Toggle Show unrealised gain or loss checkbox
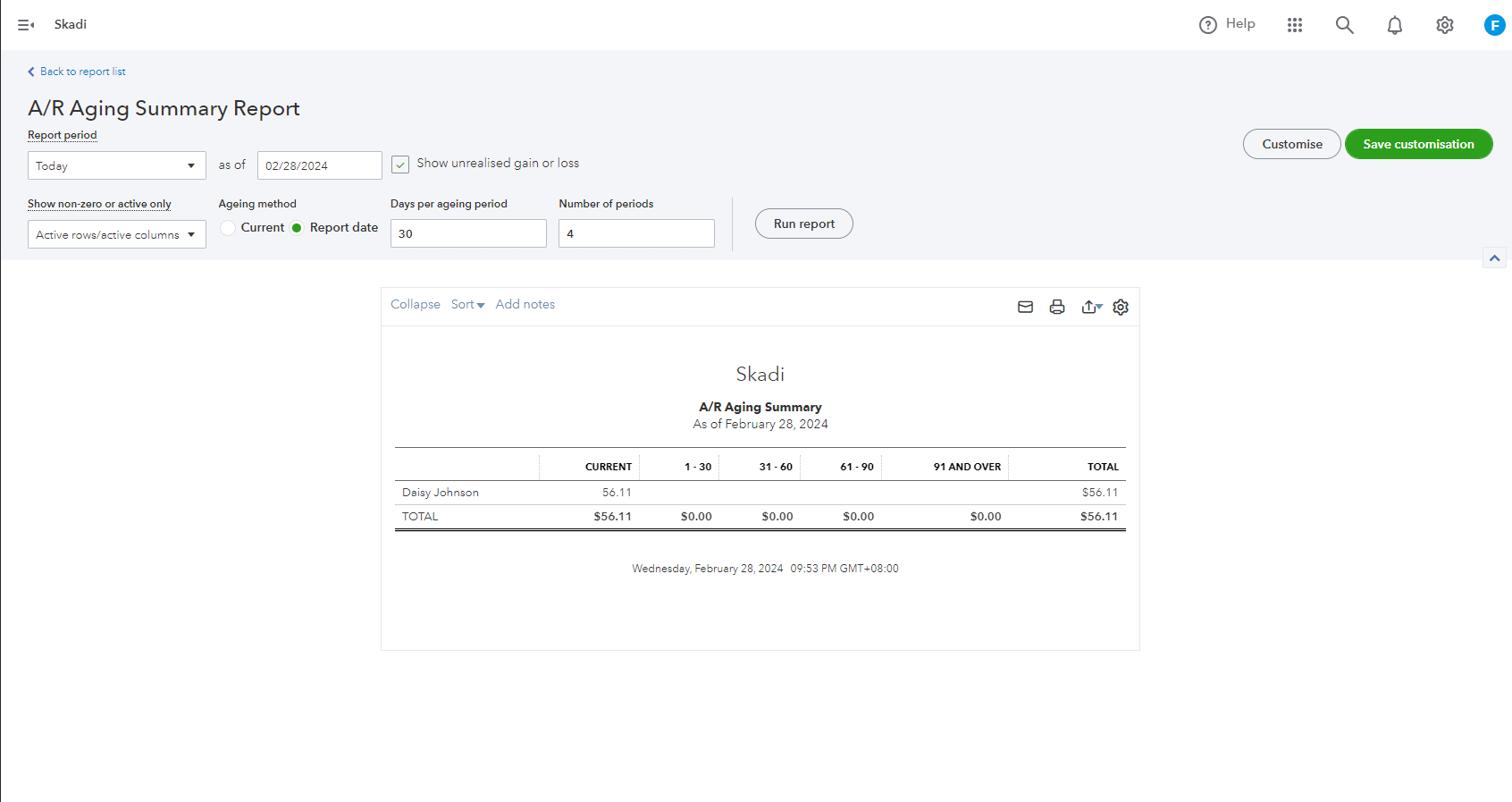 tap(401, 165)
